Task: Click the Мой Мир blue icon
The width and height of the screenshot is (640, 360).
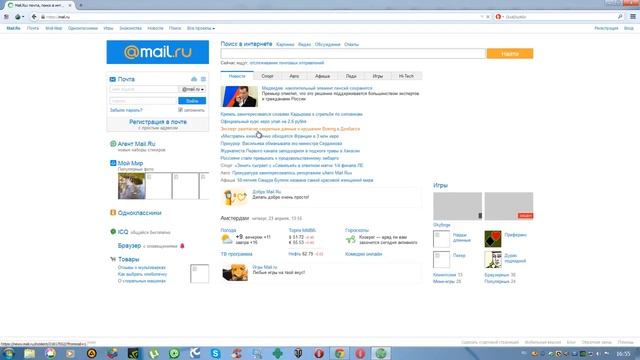Action: click(x=113, y=163)
